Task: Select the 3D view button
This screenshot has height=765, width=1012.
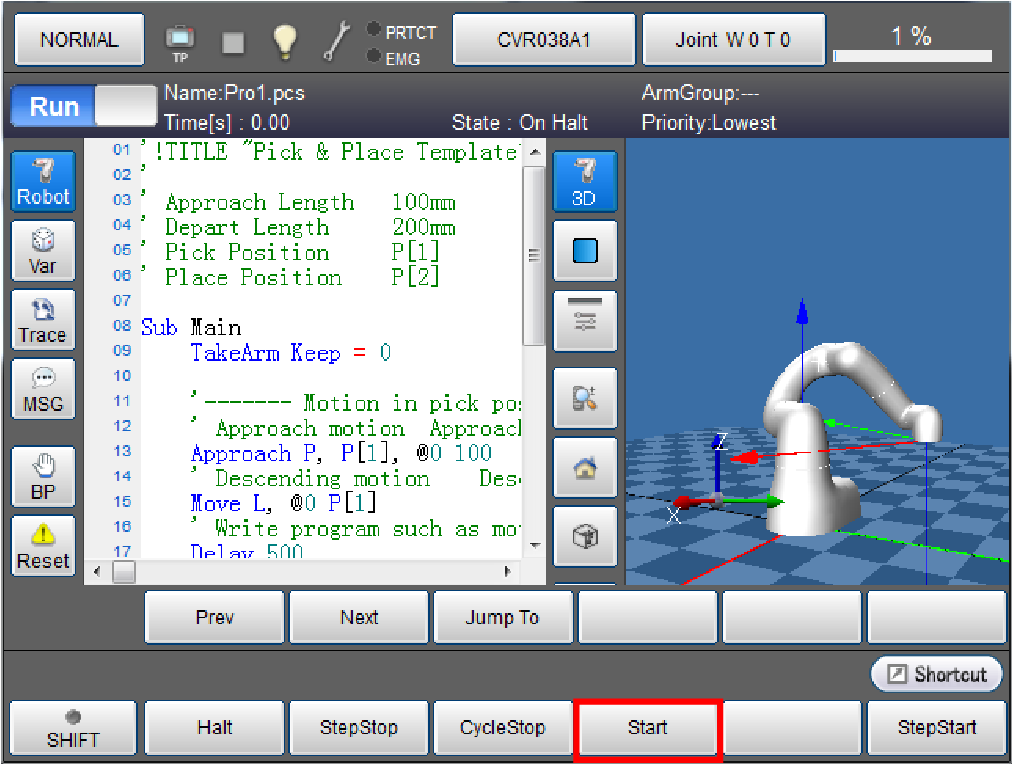Action: [584, 181]
